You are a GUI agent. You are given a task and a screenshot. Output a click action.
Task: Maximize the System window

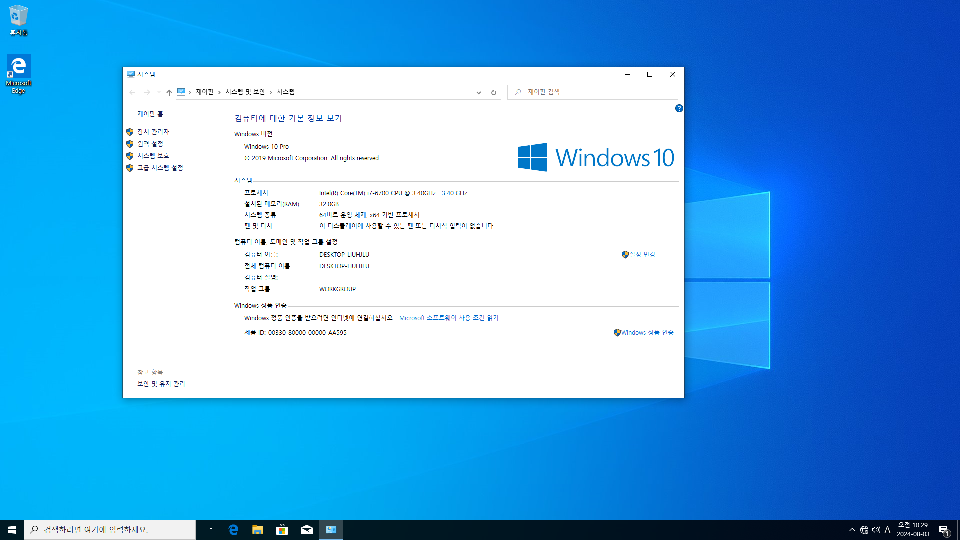click(650, 74)
